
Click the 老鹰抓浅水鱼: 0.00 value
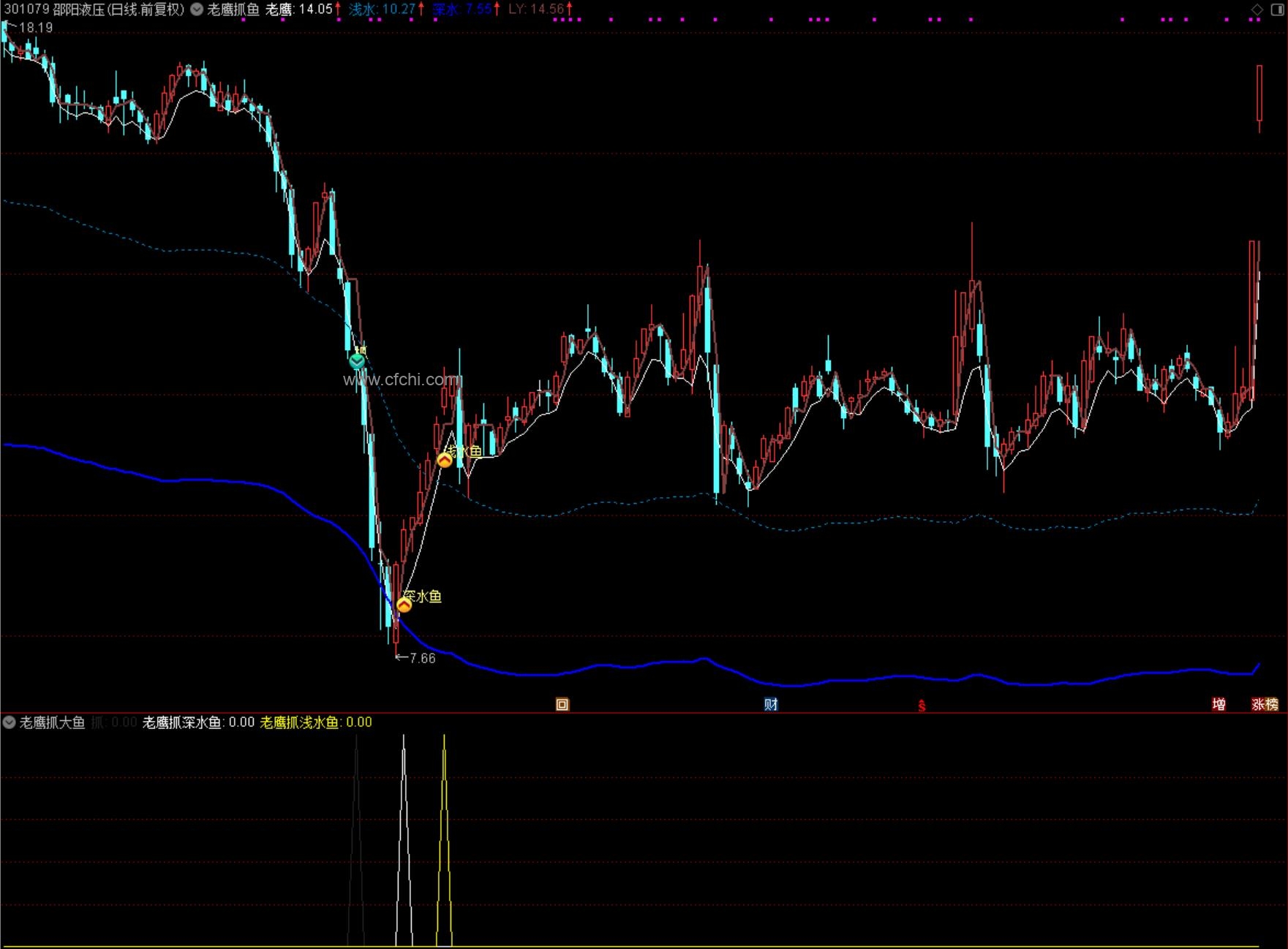click(316, 722)
